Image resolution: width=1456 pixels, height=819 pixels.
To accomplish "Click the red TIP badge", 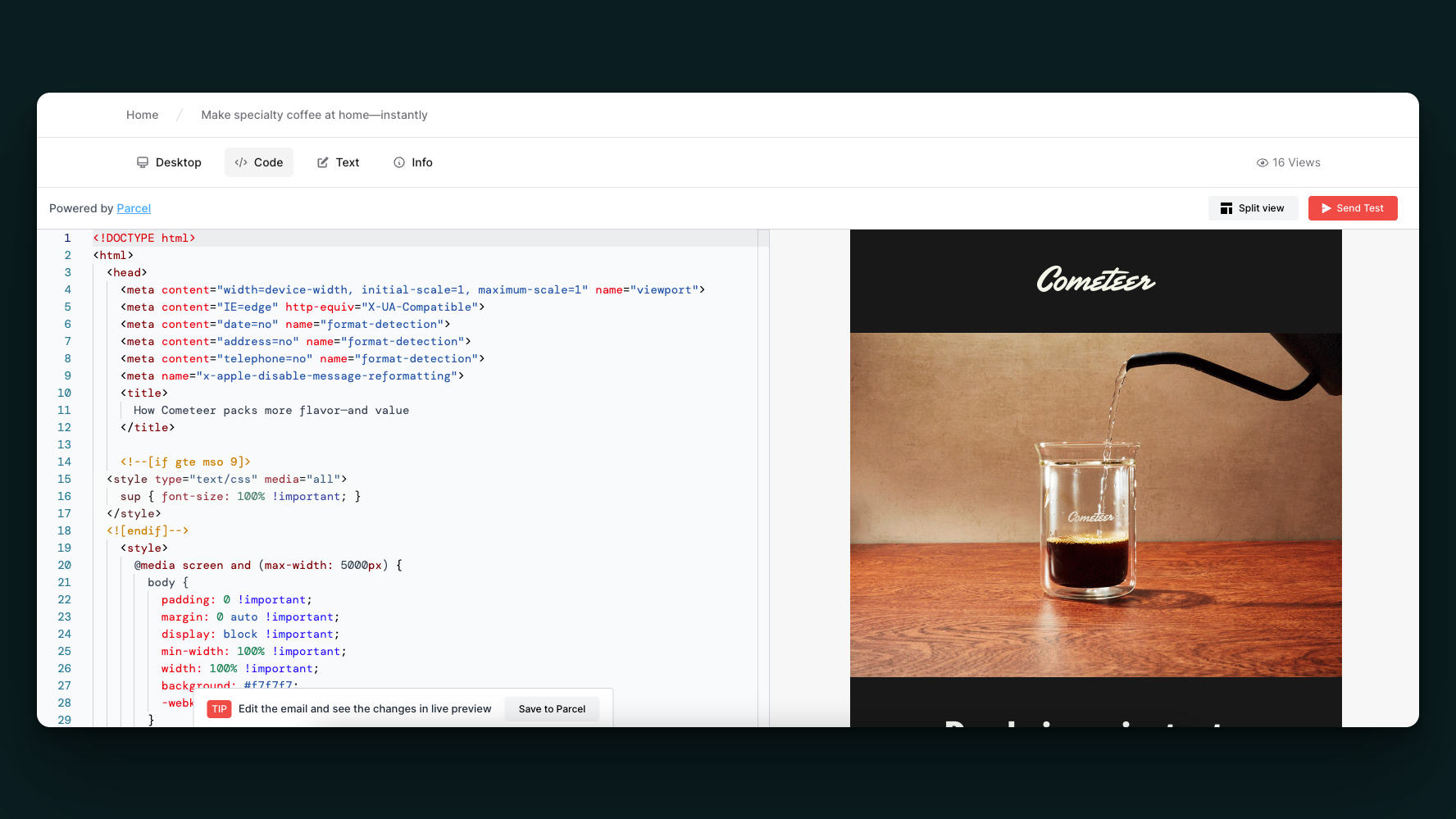I will point(219,709).
